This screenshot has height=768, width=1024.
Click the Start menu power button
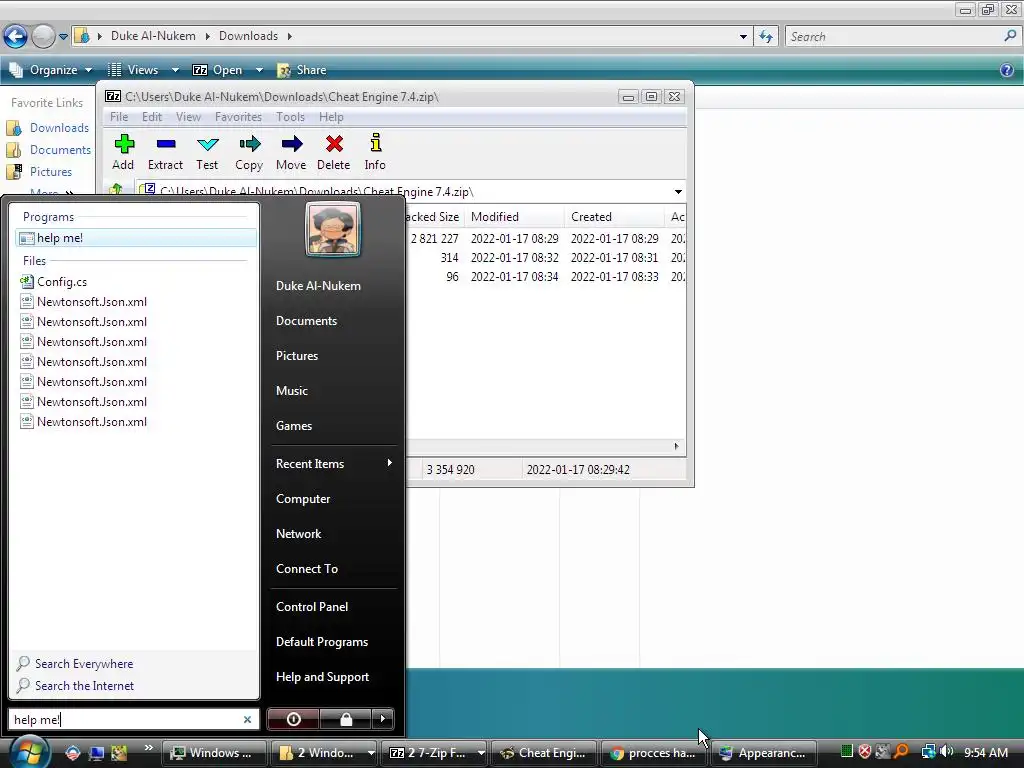coord(293,719)
